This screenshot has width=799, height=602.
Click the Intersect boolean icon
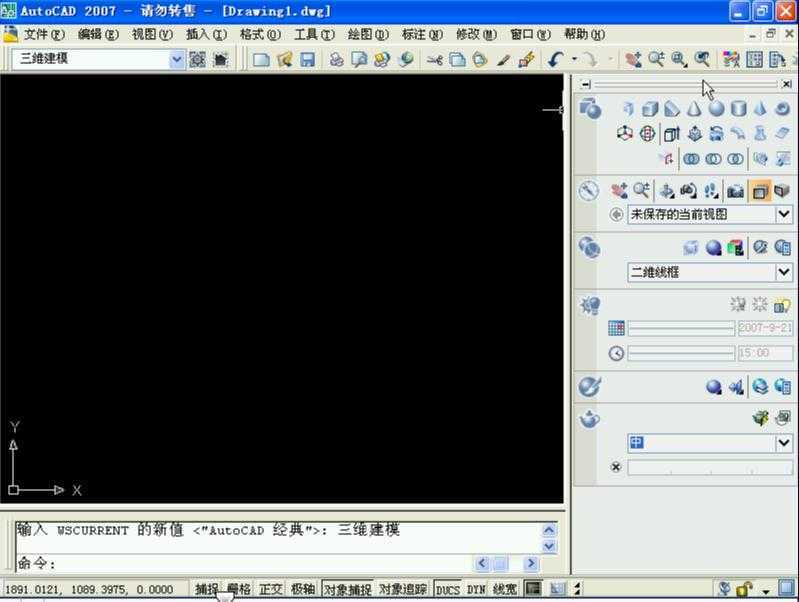pyautogui.click(x=735, y=160)
